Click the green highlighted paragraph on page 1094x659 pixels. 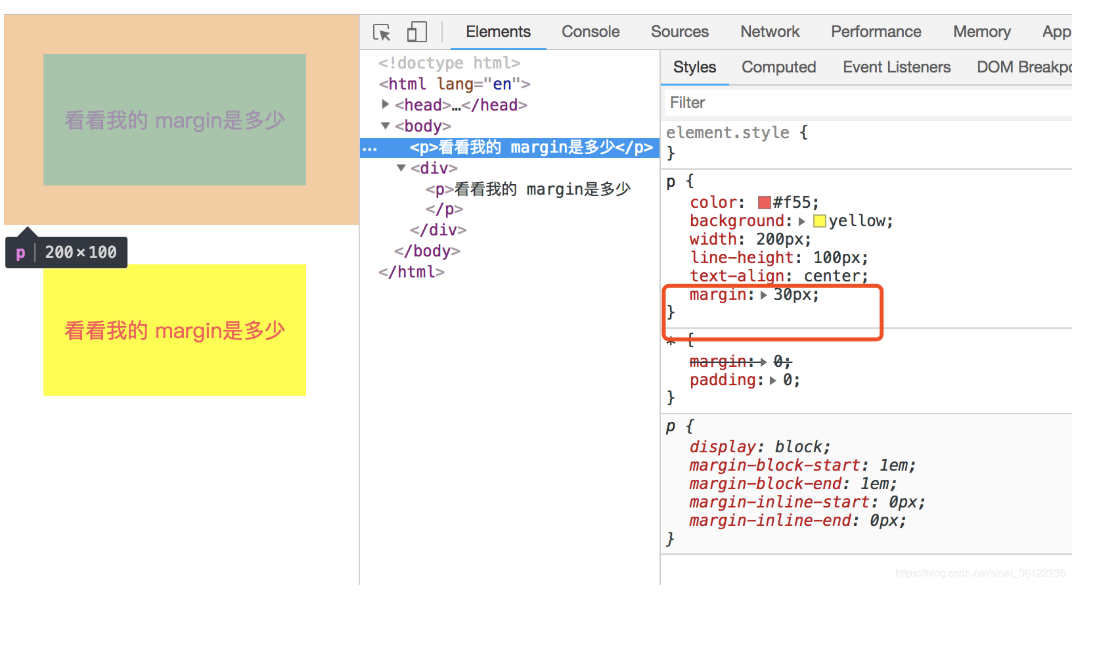(x=174, y=120)
